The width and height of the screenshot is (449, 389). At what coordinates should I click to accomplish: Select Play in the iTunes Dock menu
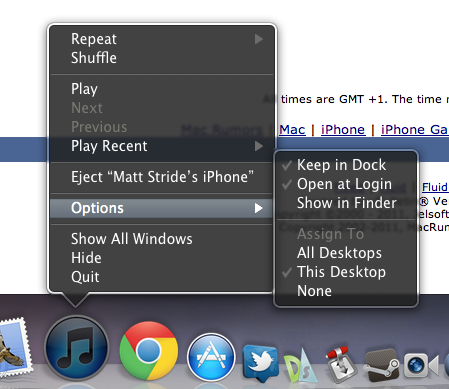(x=161, y=89)
